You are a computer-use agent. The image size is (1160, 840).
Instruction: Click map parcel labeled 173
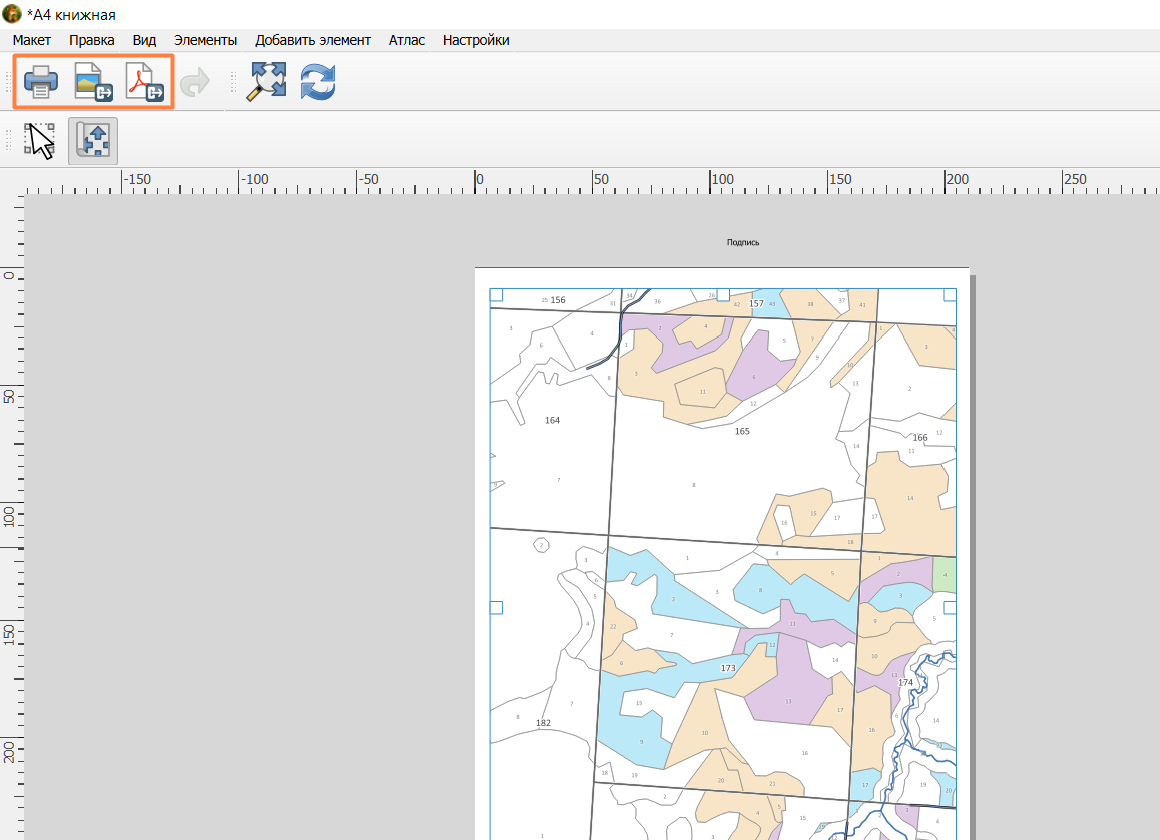coord(728,668)
